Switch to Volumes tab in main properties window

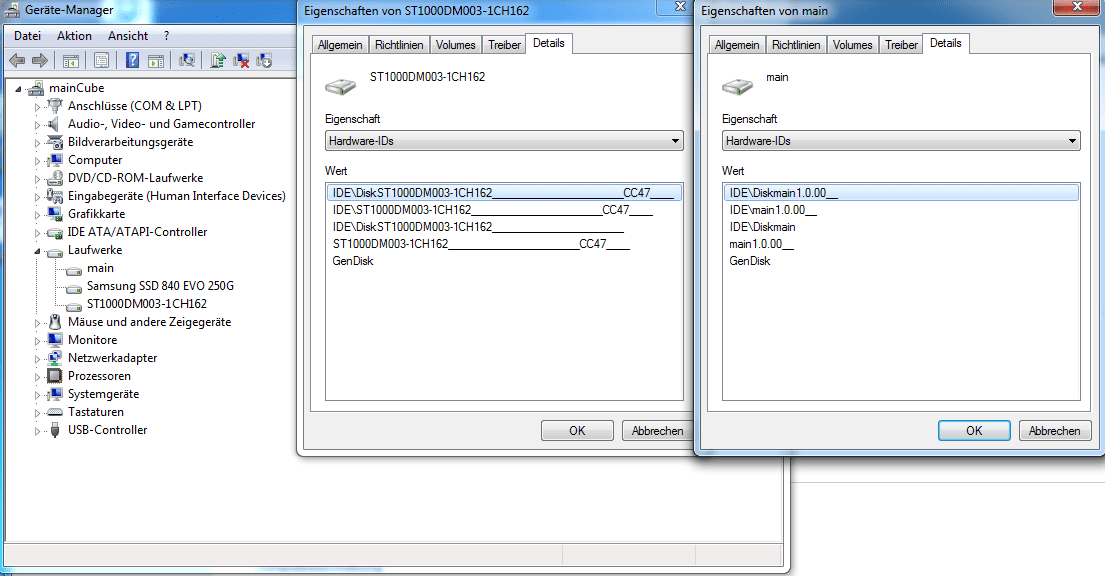[x=852, y=44]
